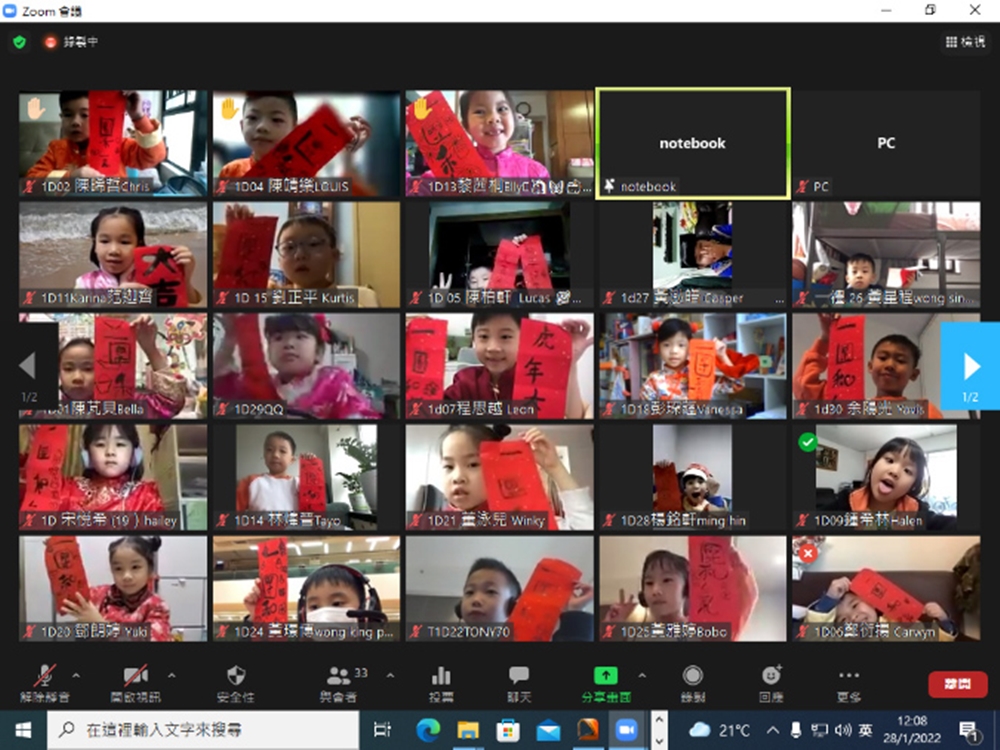The width and height of the screenshot is (1000, 750).
Task: Select 1D06 Carwyn video tile
Action: [x=886, y=589]
